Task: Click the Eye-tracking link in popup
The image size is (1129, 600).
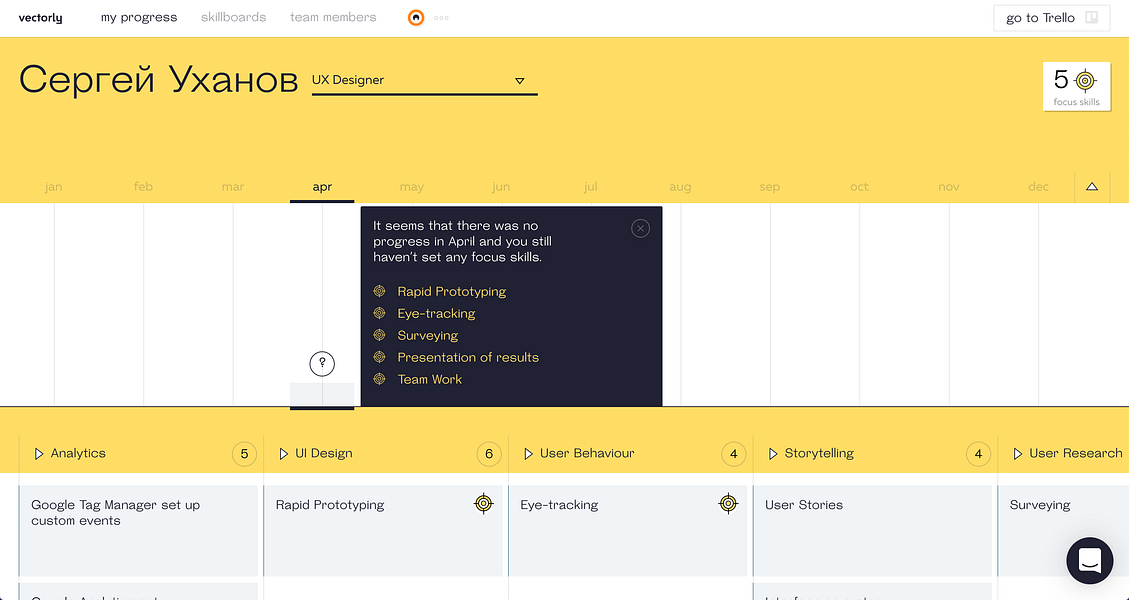Action: pos(436,313)
